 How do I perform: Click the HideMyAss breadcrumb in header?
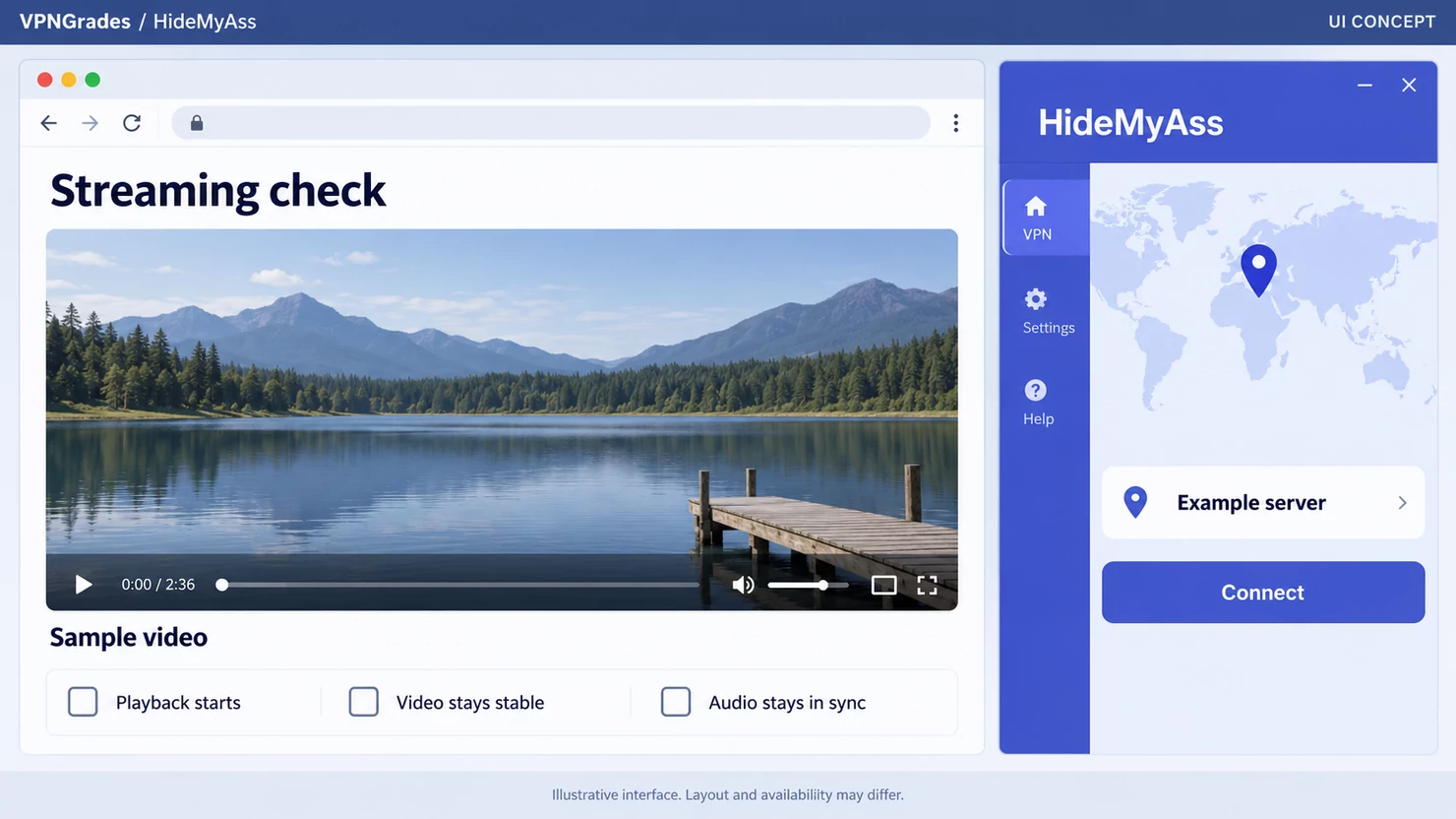tap(205, 22)
